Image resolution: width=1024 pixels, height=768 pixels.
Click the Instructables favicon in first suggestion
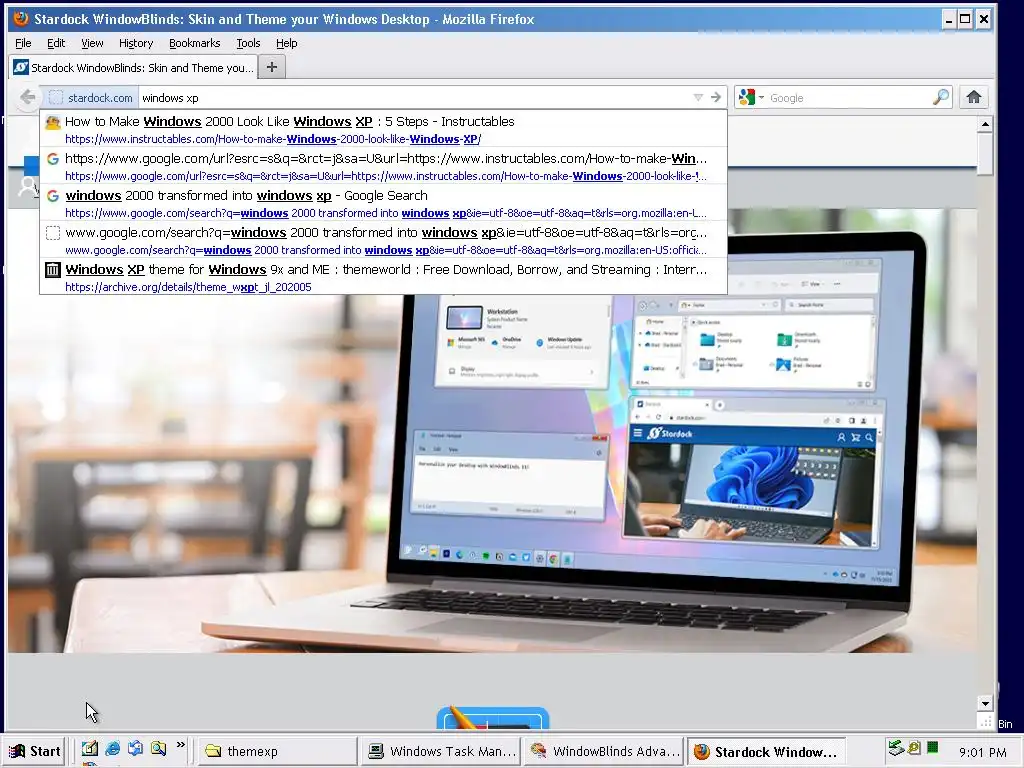pyautogui.click(x=53, y=121)
